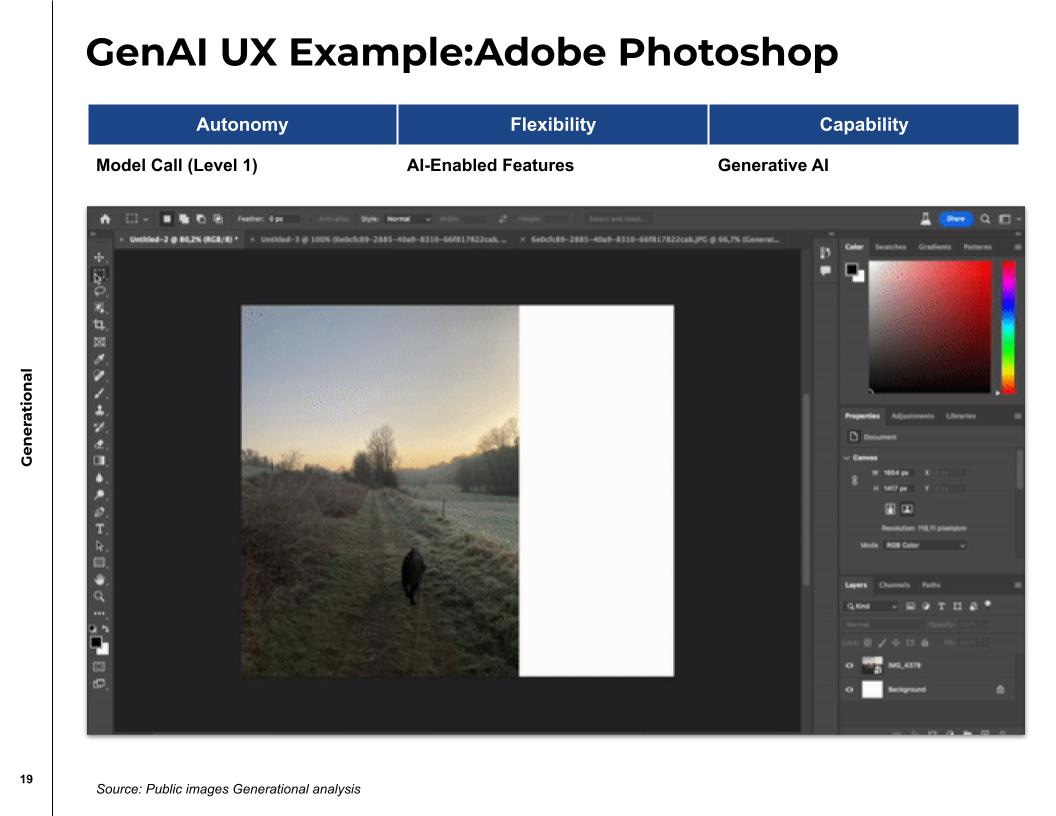
Task: Toggle the layer filter on/off switch
Action: click(988, 604)
